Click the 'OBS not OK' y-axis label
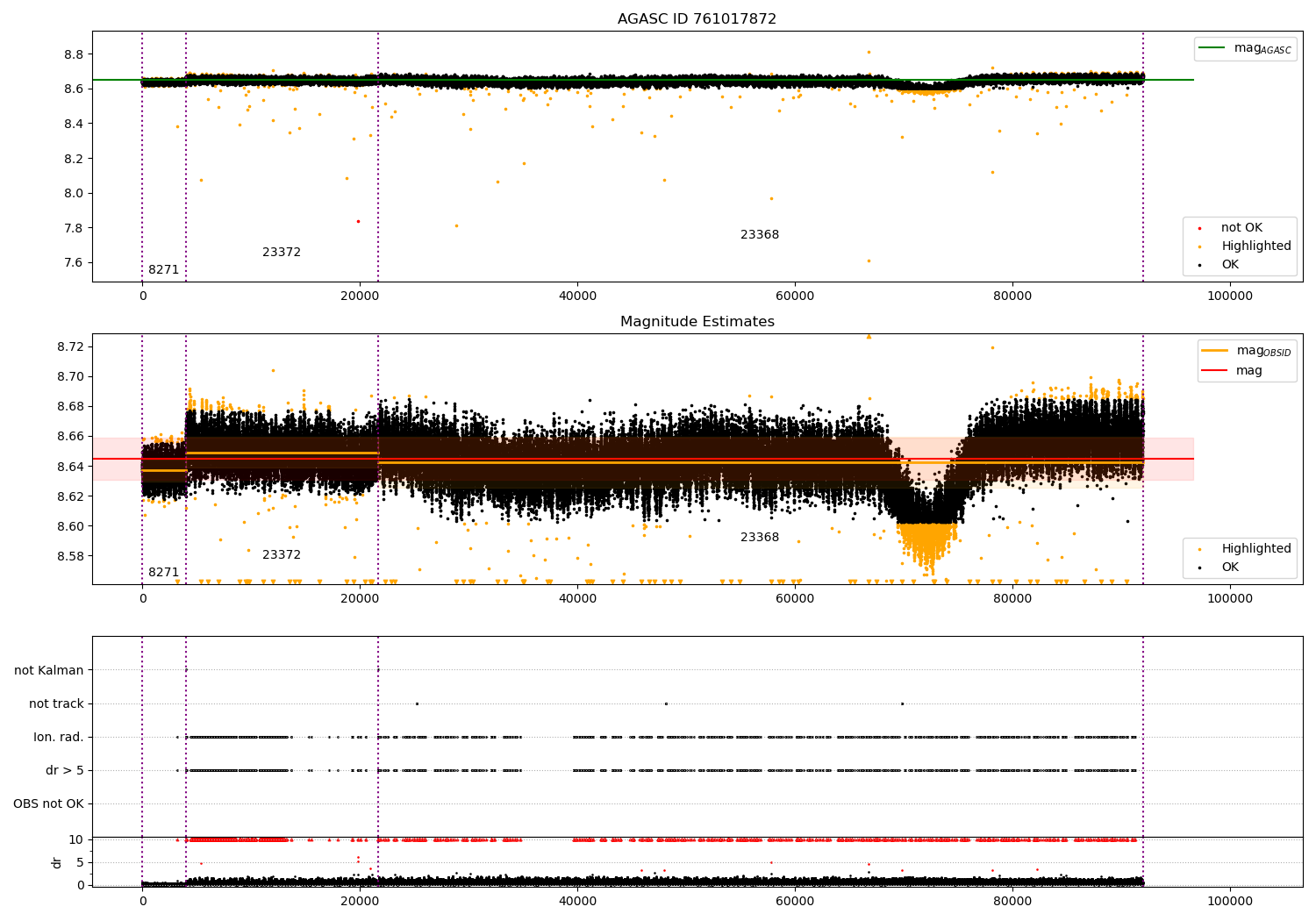1316x921 pixels. tap(48, 803)
